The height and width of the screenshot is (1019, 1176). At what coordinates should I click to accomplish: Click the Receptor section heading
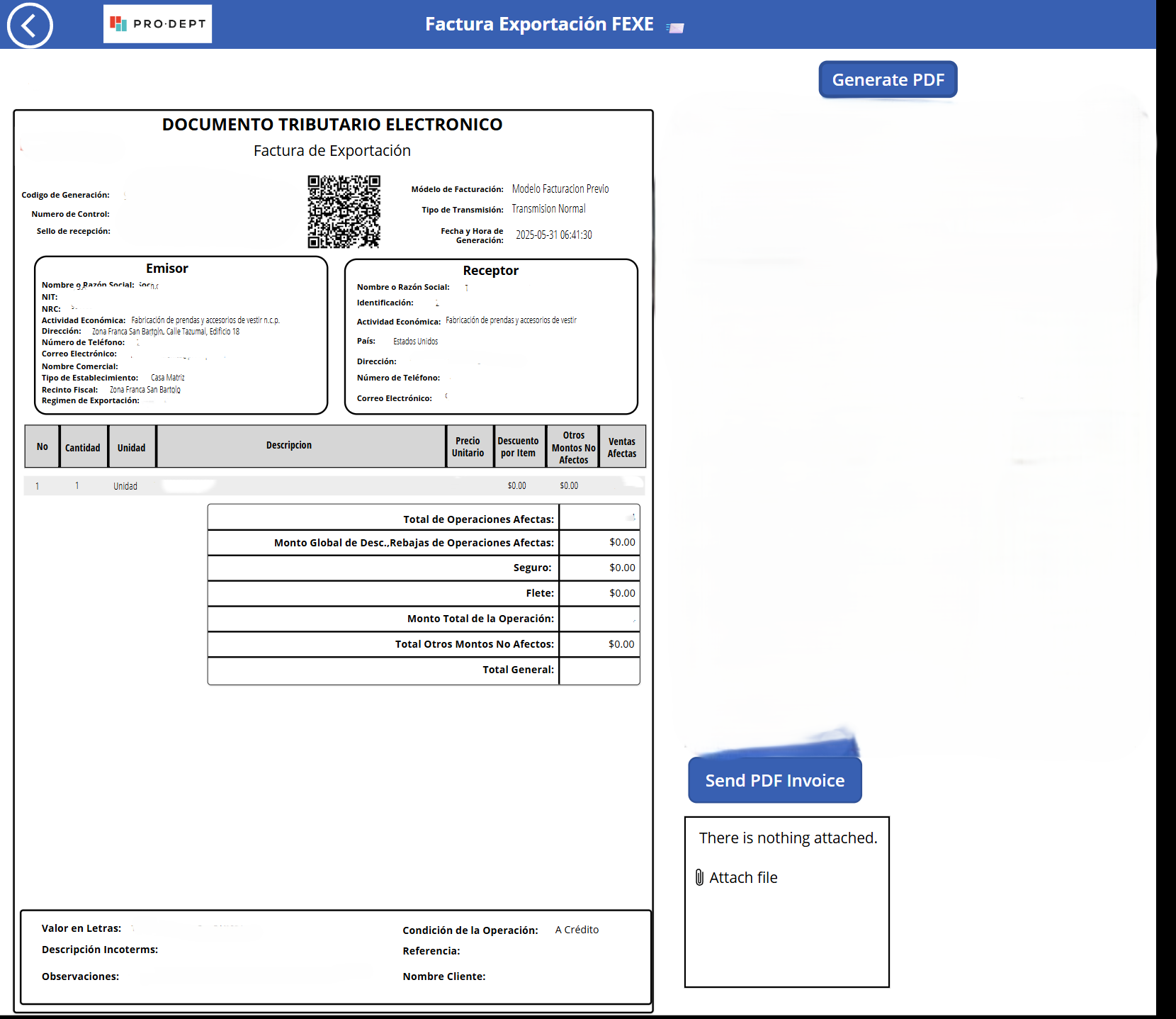point(490,271)
